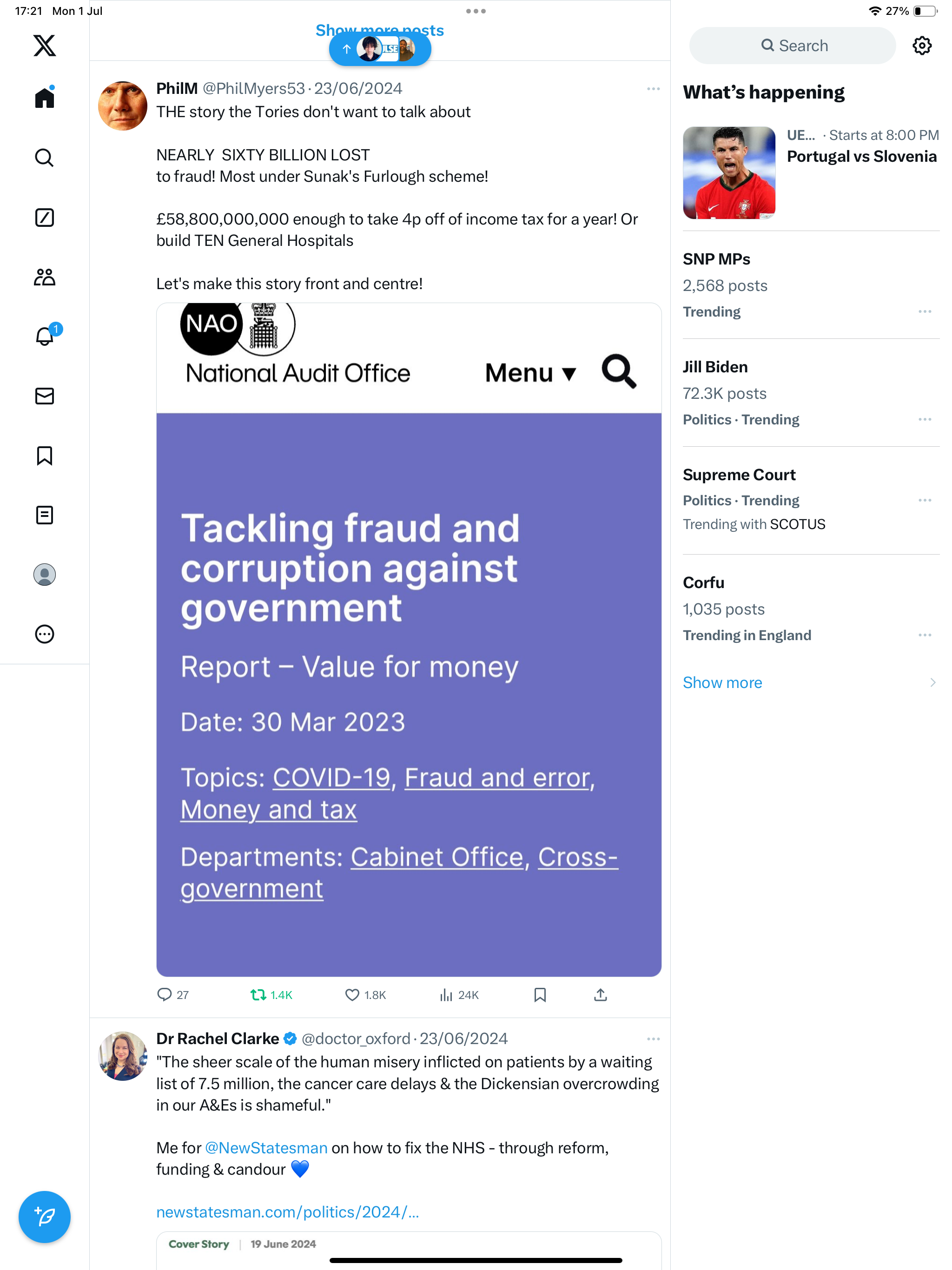The width and height of the screenshot is (952, 1270).
Task: Click the Search input field
Action: 792,46
